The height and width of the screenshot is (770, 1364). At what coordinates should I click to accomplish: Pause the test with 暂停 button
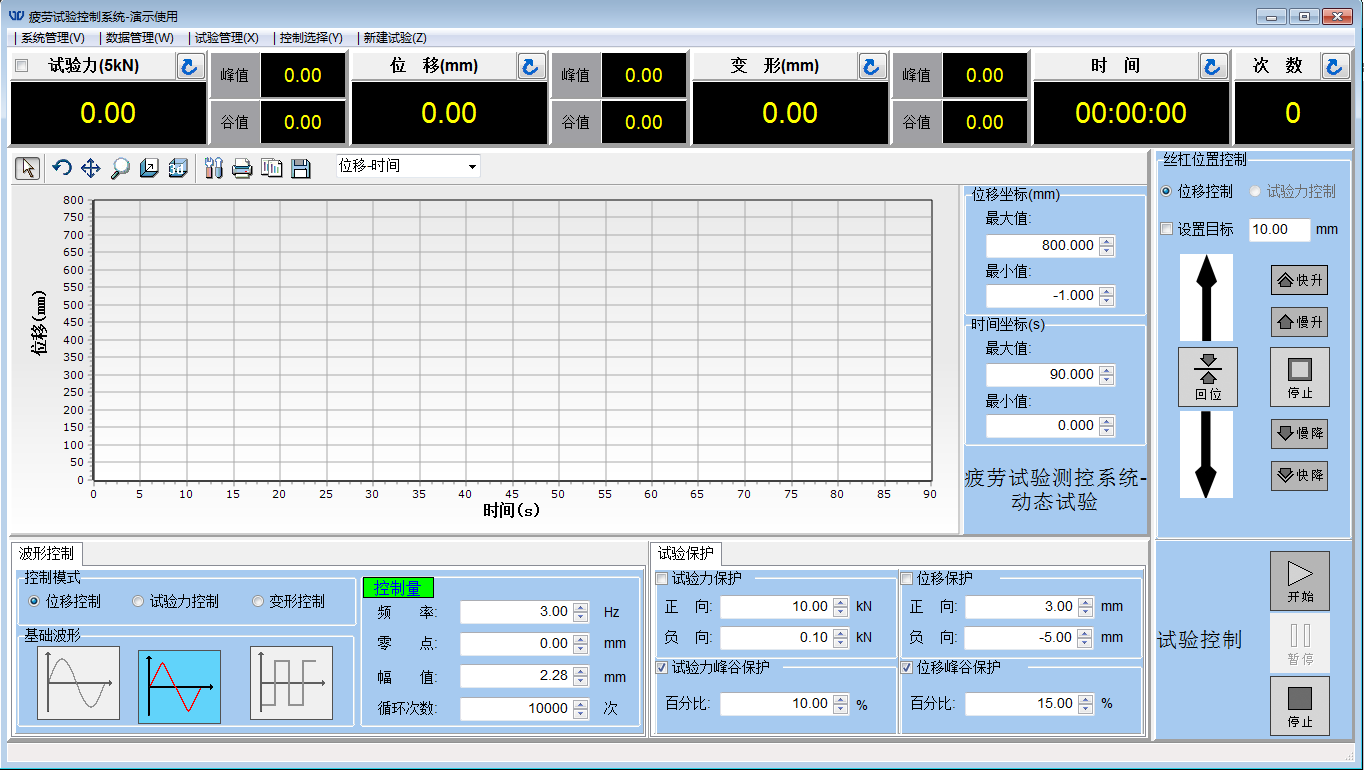[1300, 643]
